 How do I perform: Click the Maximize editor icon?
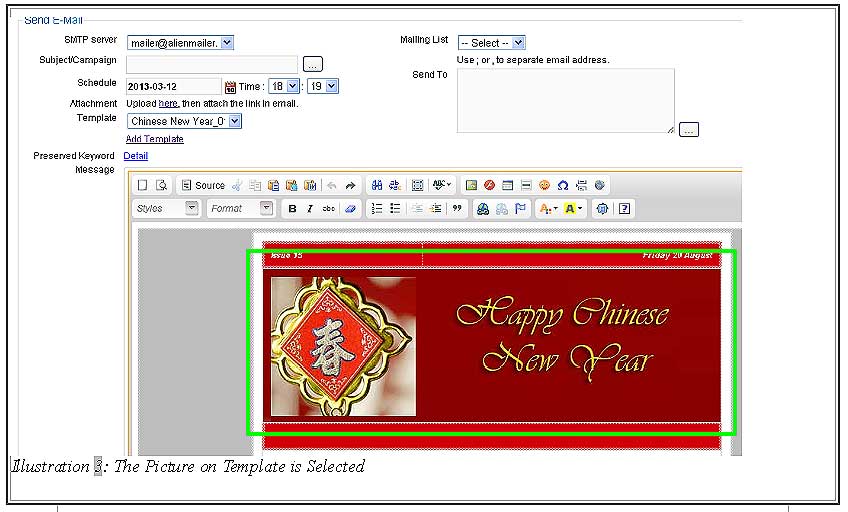click(602, 209)
